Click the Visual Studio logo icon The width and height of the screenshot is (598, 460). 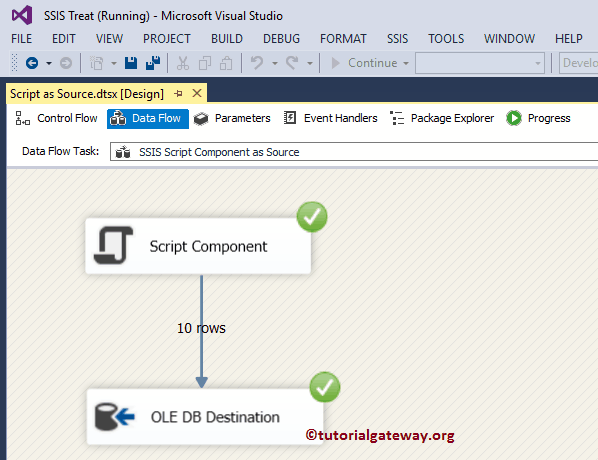coord(22,15)
